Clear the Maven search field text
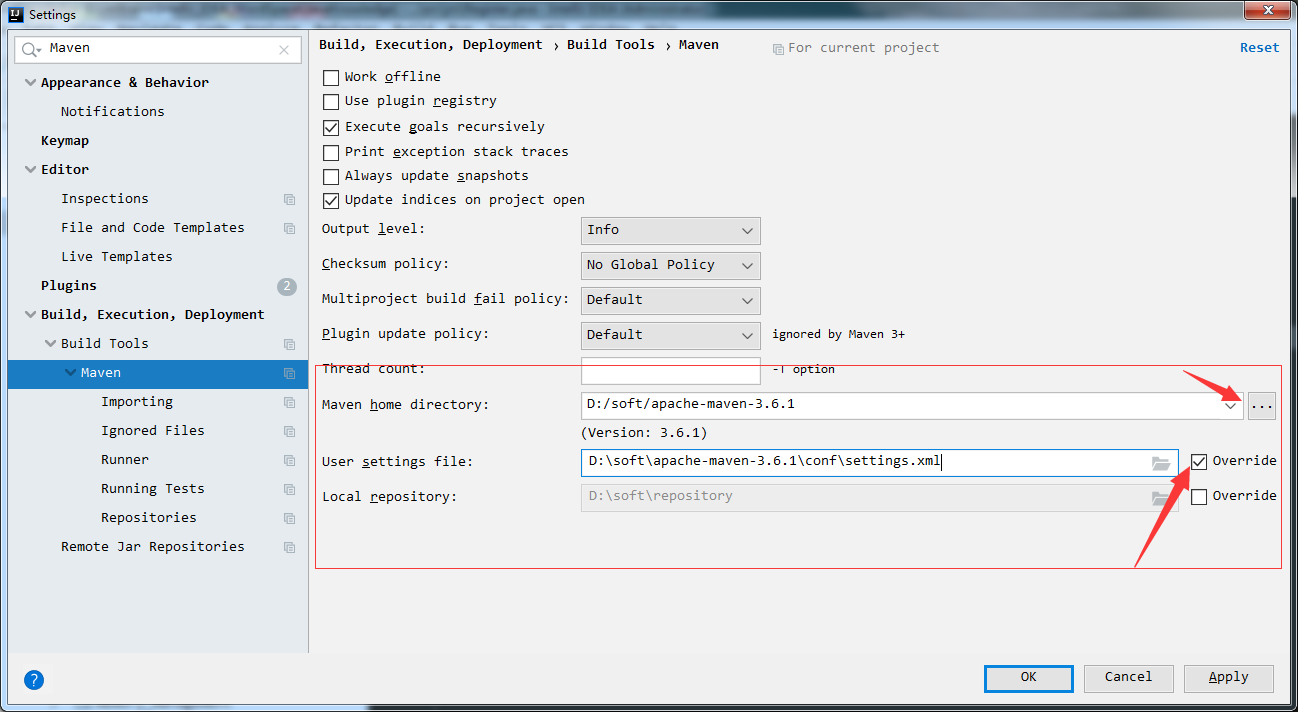Screen dimensions: 1298x712 click(x=284, y=49)
